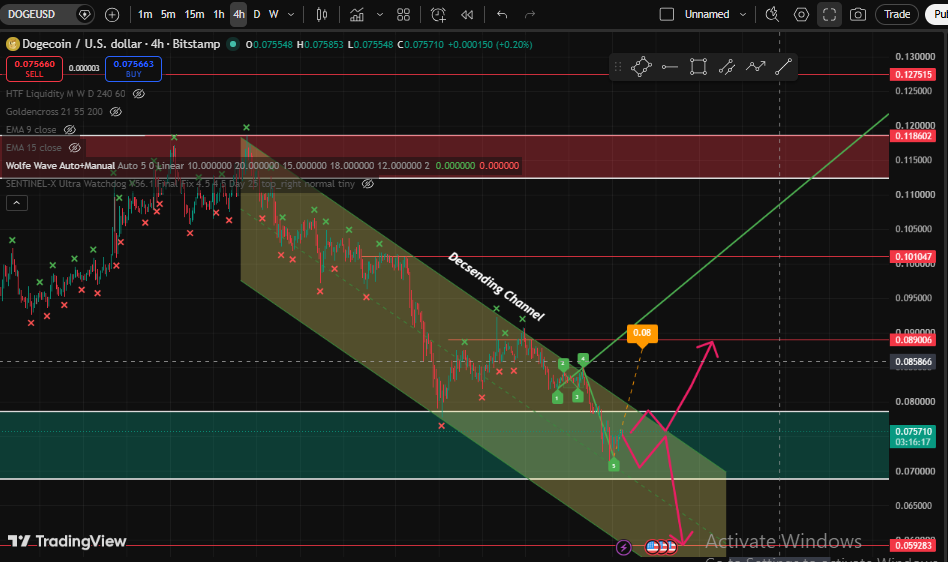Click the 0.085866 crosshair price label
The image size is (948, 562).
point(913,362)
